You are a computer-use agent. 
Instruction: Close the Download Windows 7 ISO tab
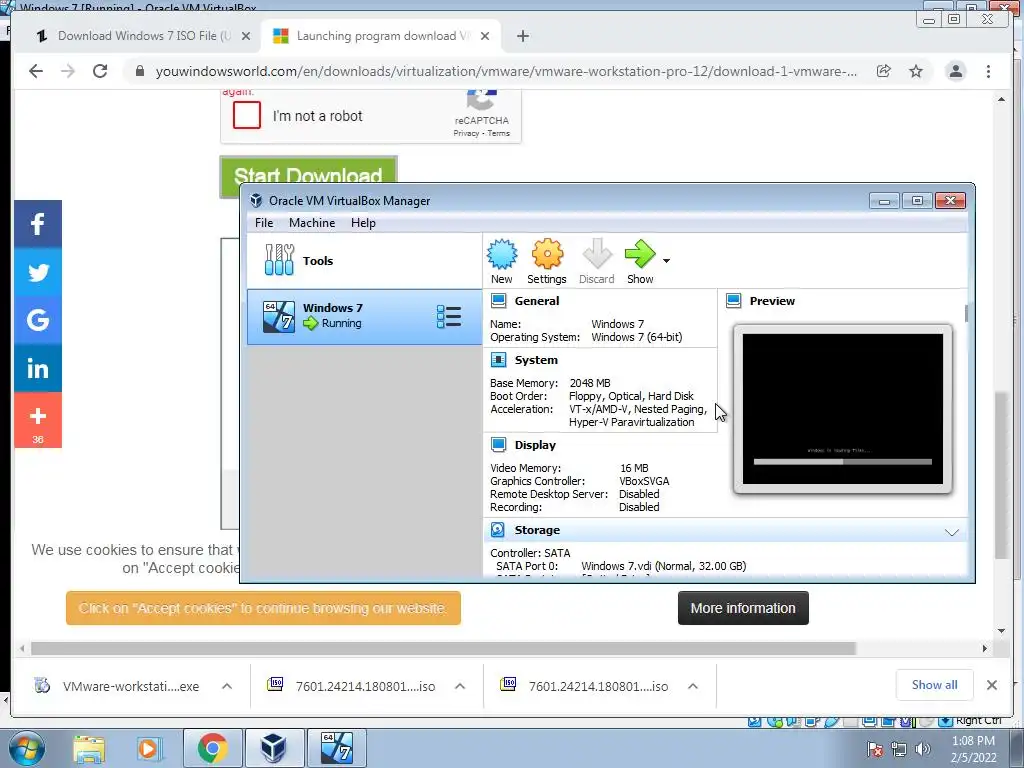[246, 36]
